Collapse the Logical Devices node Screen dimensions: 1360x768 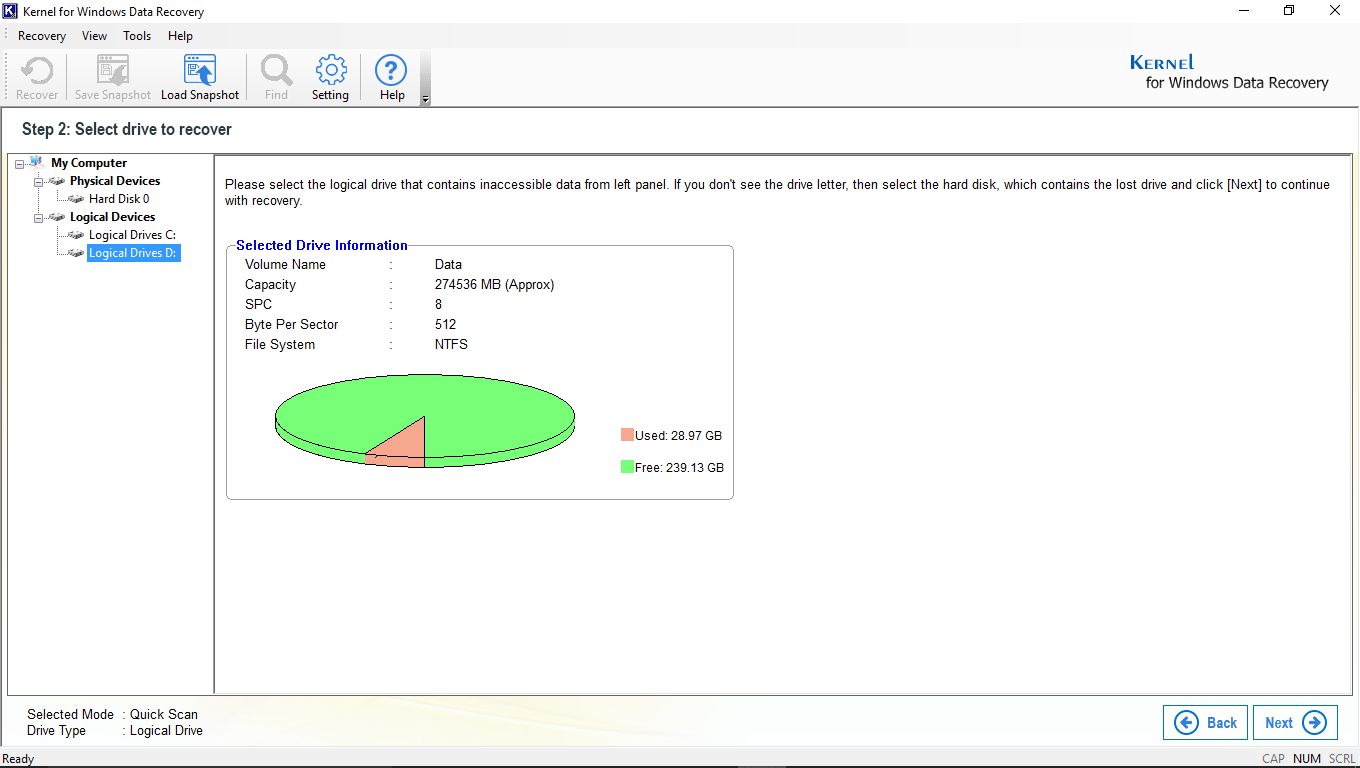click(38, 218)
